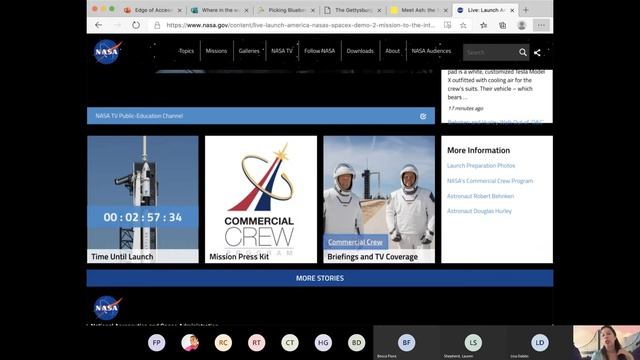The image size is (640, 360).
Task: Open the browser settings ellipsis menu
Action: [541, 25]
